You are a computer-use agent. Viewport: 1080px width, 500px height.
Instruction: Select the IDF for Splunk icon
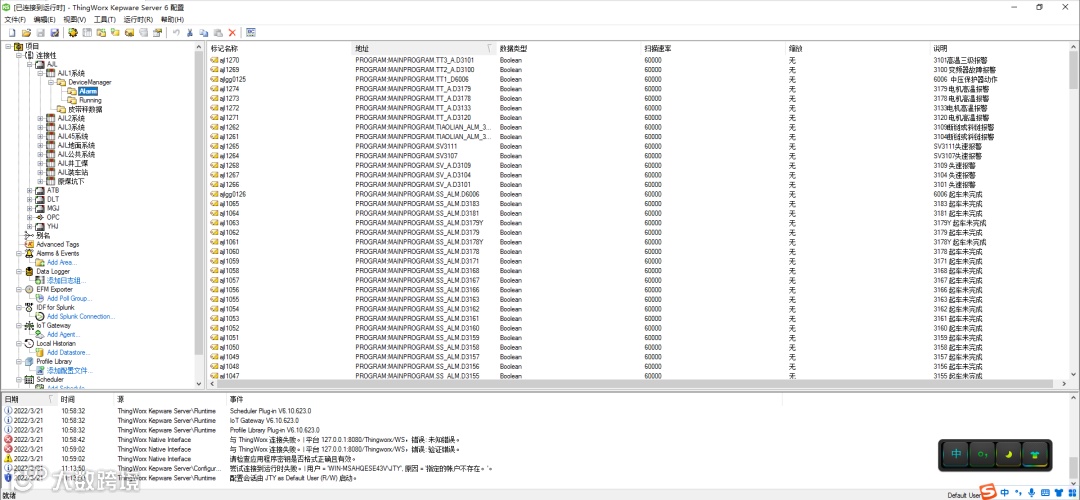29,307
